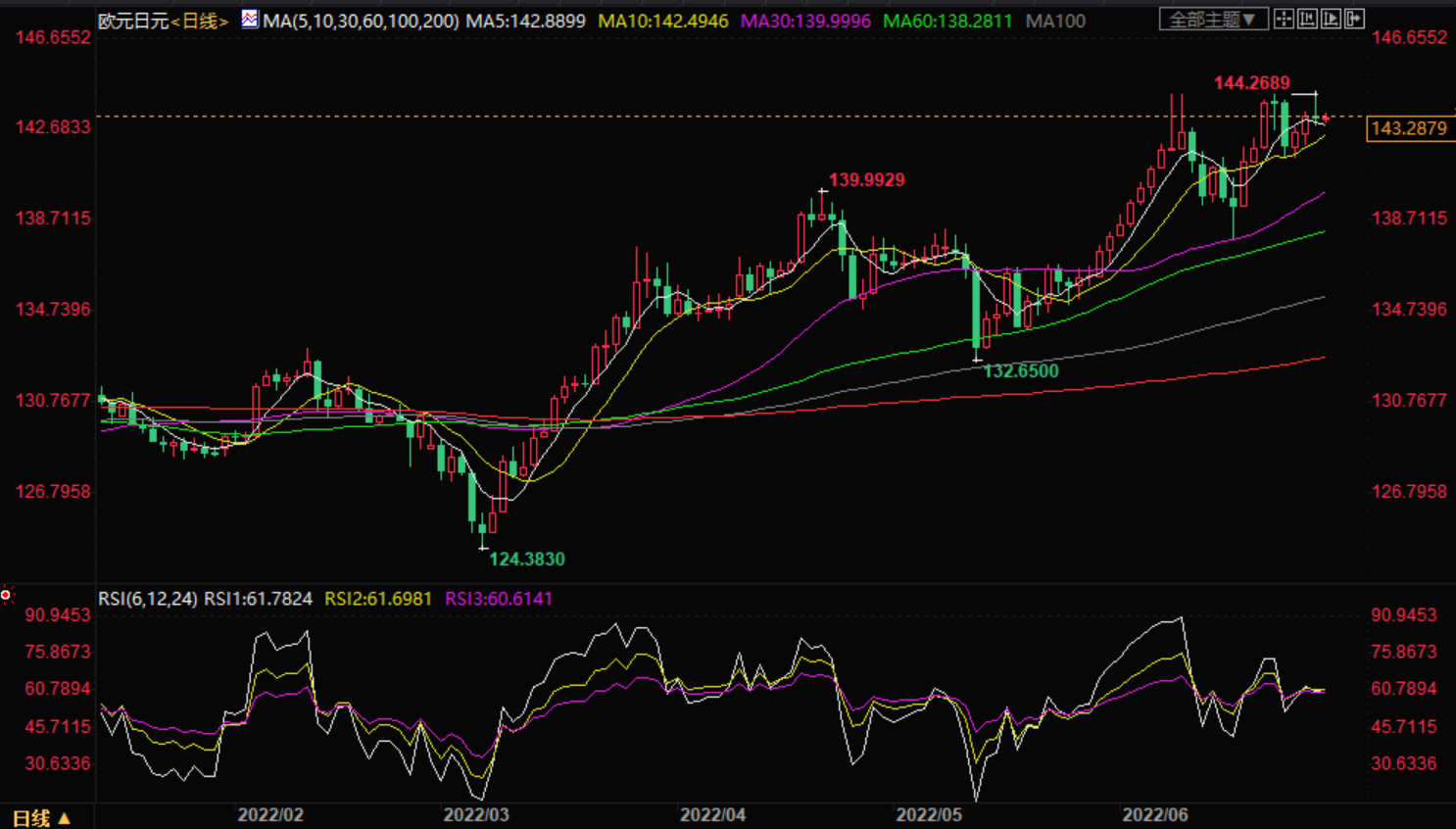
Task: Click the 144.2689 high price label
Action: pos(1251,83)
